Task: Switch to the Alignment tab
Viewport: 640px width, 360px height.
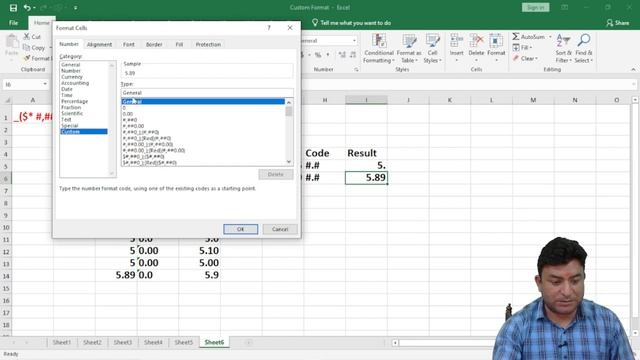Action: click(x=99, y=44)
